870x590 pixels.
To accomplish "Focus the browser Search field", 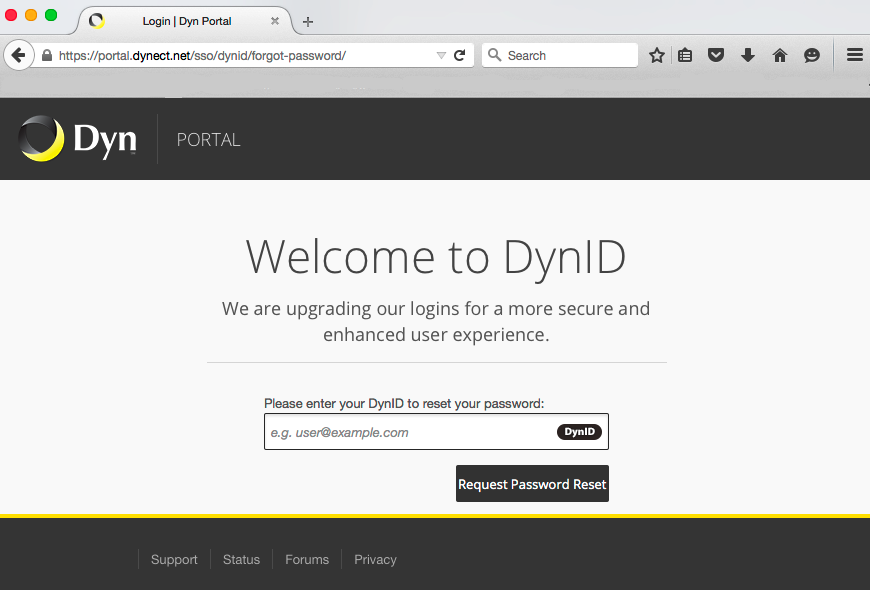I will tap(560, 55).
